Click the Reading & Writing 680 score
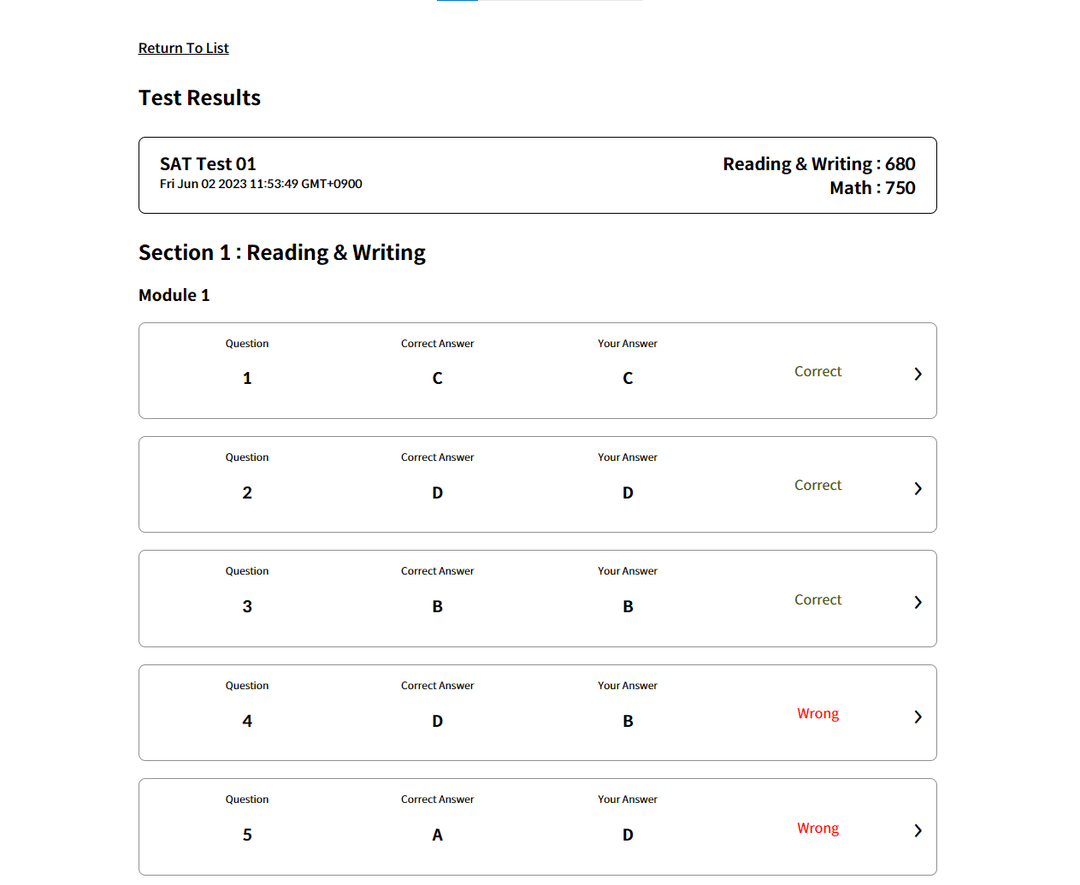The height and width of the screenshot is (885, 1080). [x=819, y=163]
